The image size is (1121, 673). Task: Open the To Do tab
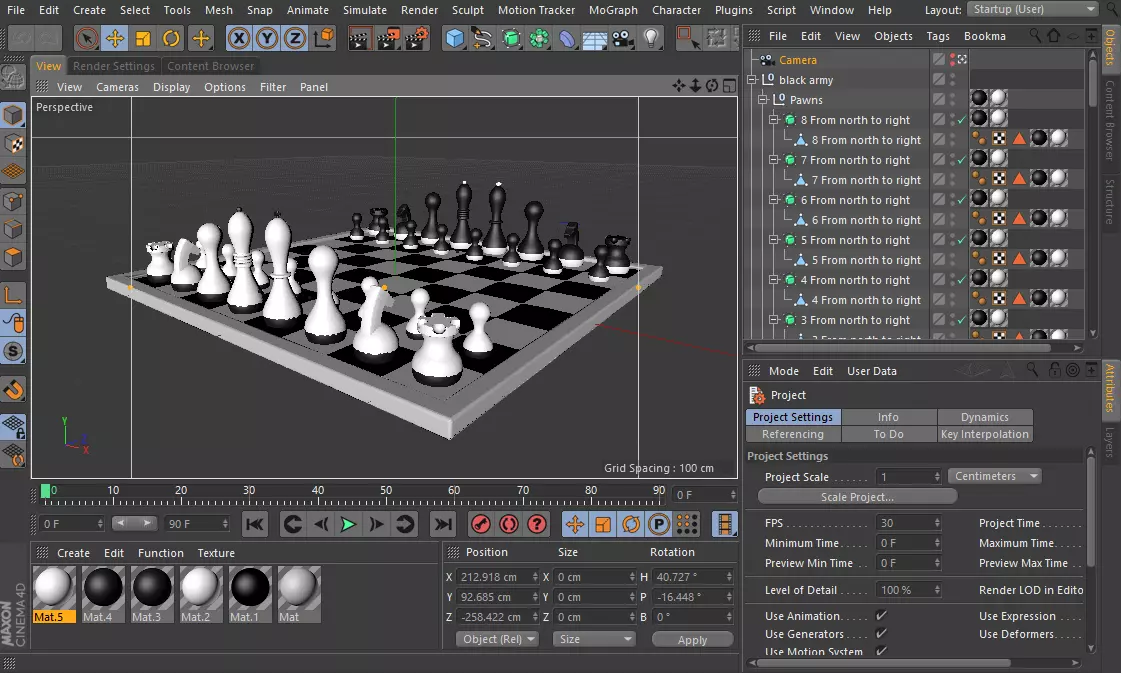click(889, 434)
